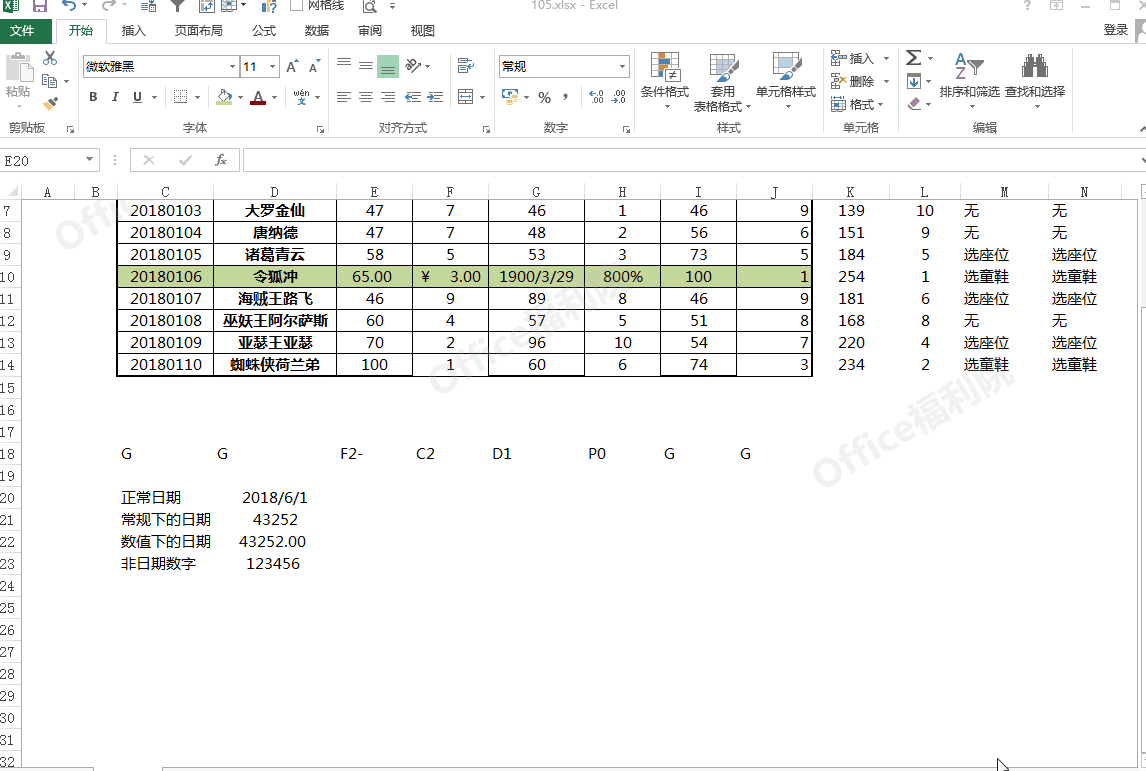Undo the last action

pyautogui.click(x=69, y=6)
